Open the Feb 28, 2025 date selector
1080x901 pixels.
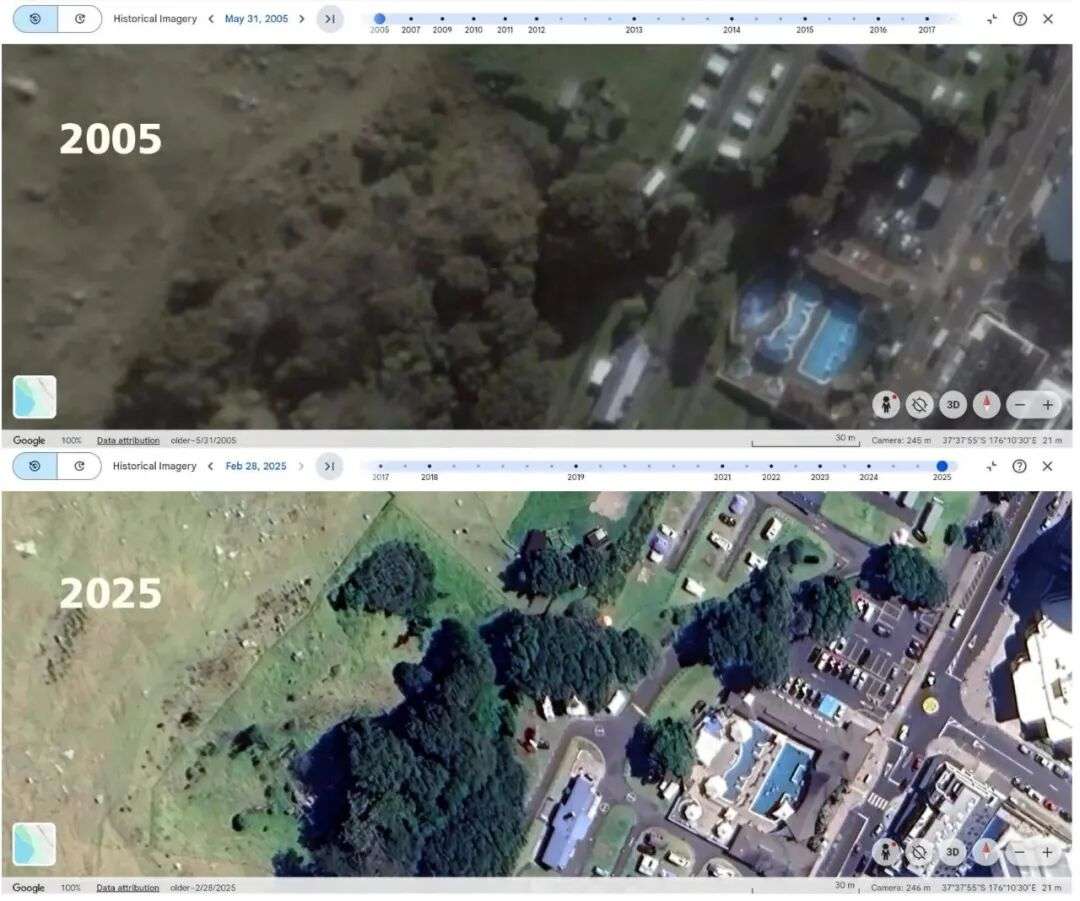[x=256, y=466]
